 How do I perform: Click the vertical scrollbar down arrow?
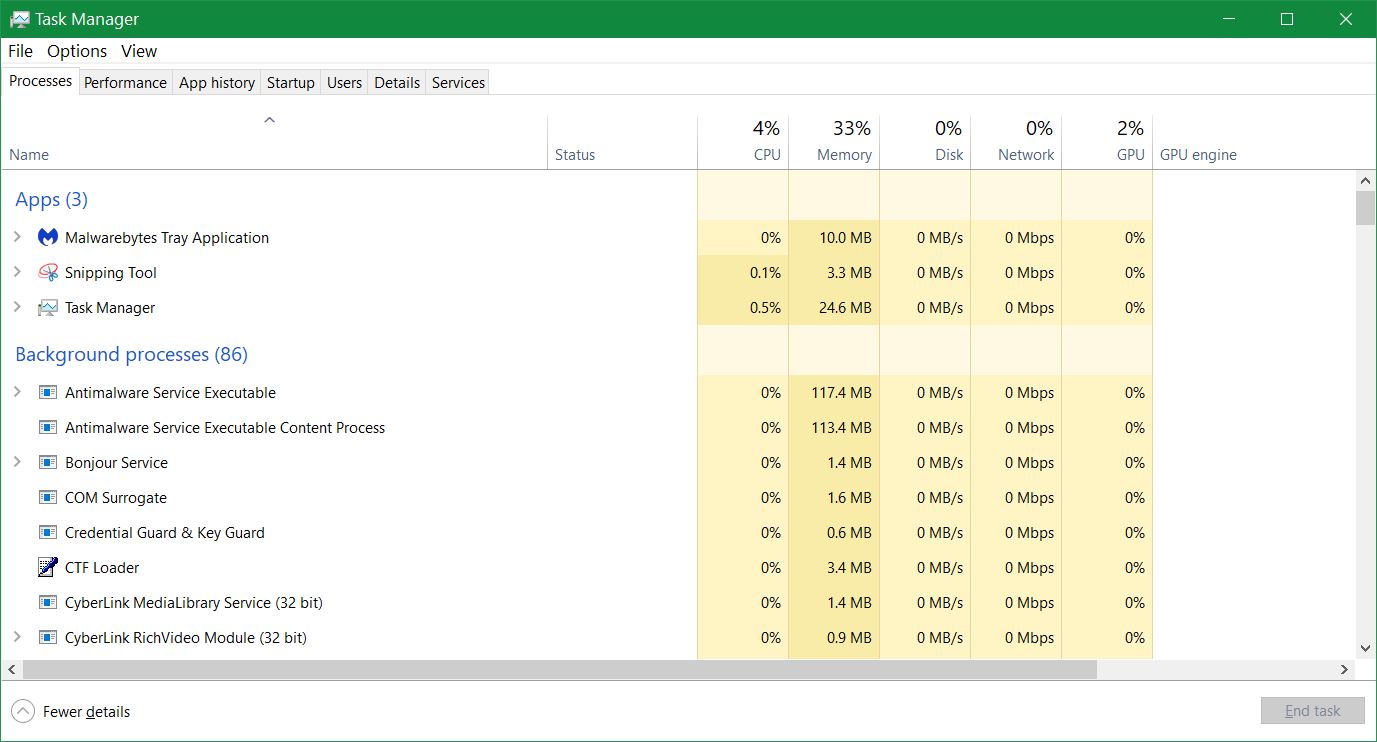point(1365,649)
